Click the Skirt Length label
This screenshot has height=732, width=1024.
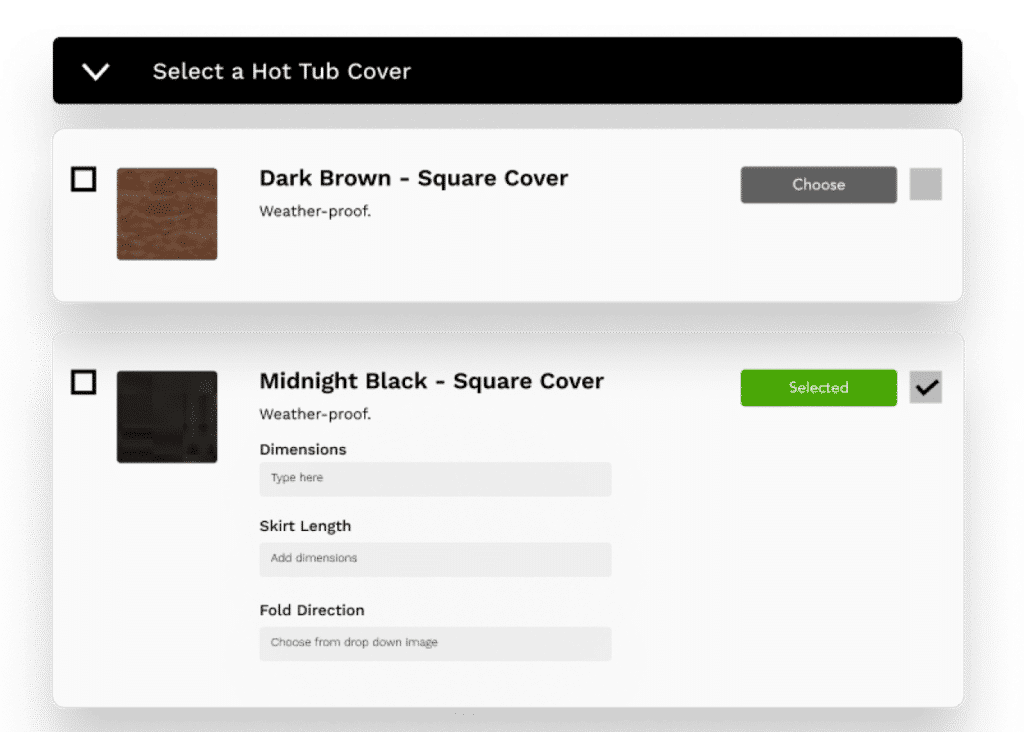click(305, 526)
